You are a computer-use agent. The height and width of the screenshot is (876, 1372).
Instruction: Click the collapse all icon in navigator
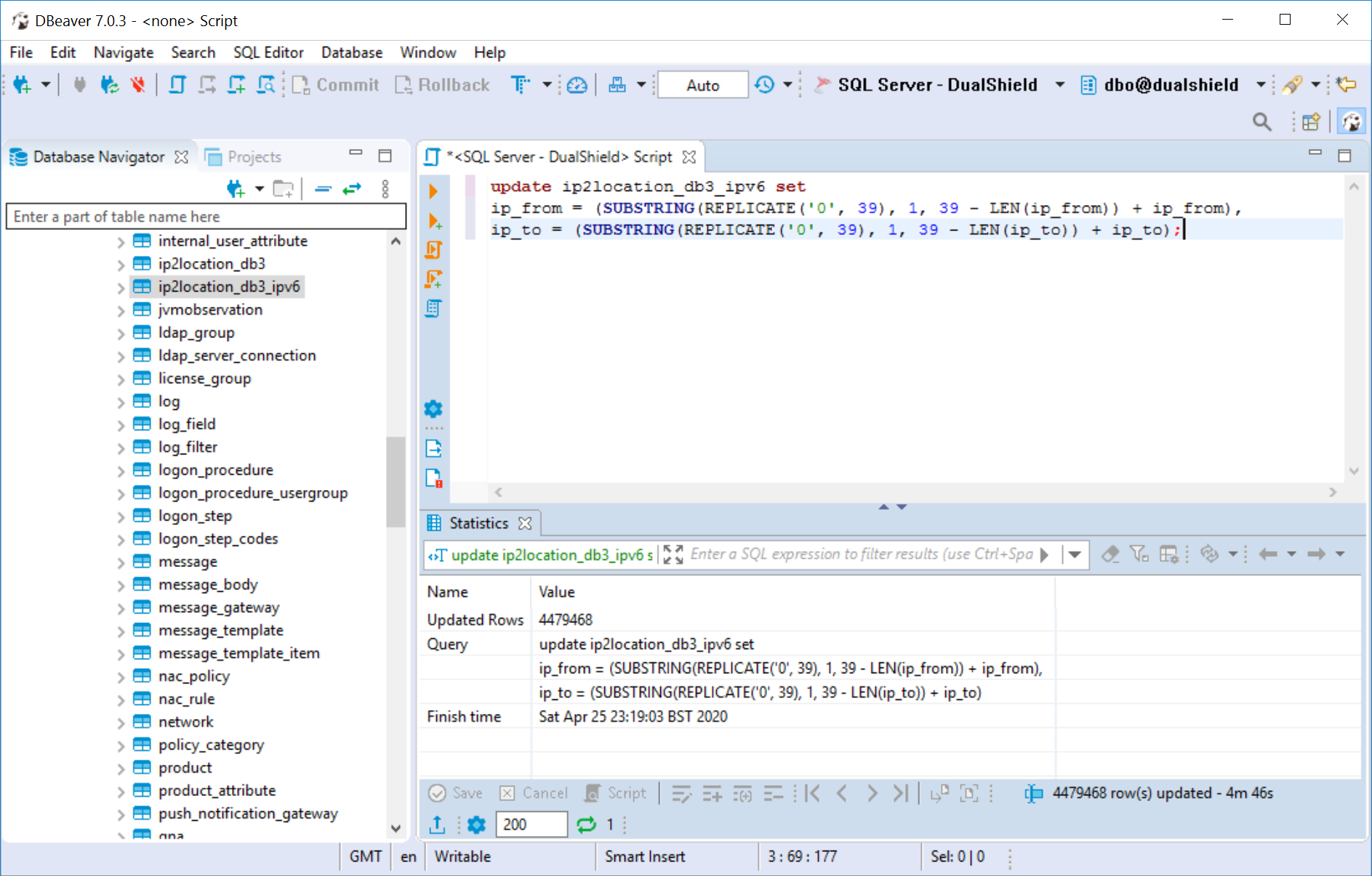tap(324, 189)
